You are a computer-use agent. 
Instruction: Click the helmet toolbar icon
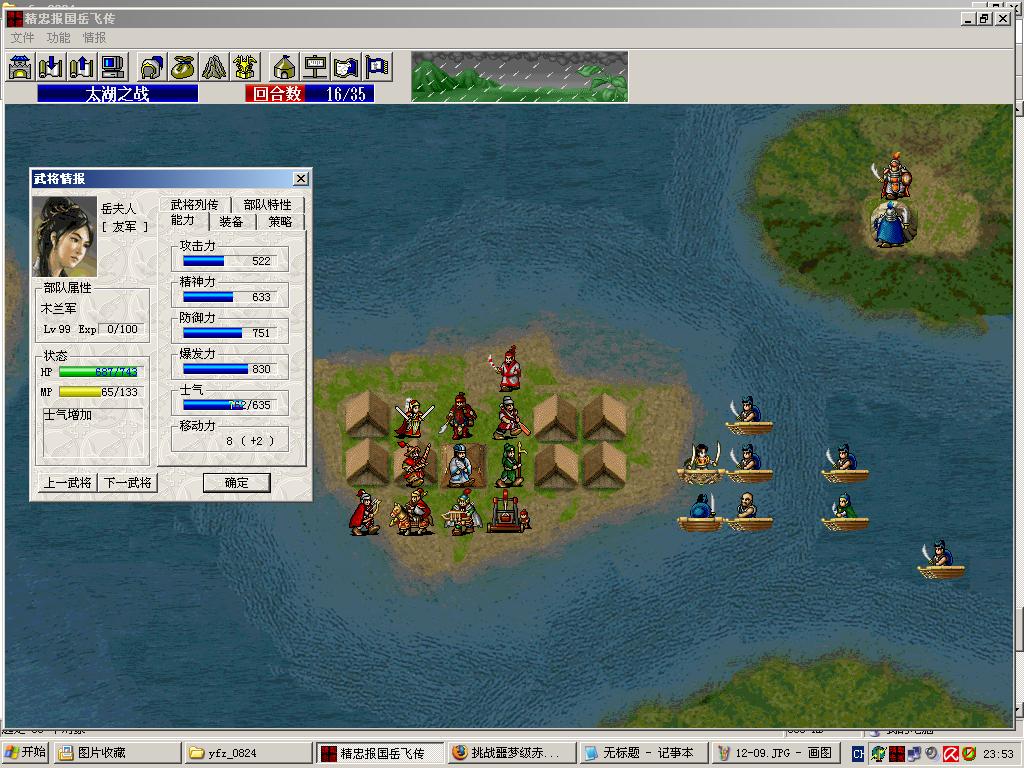click(x=152, y=67)
